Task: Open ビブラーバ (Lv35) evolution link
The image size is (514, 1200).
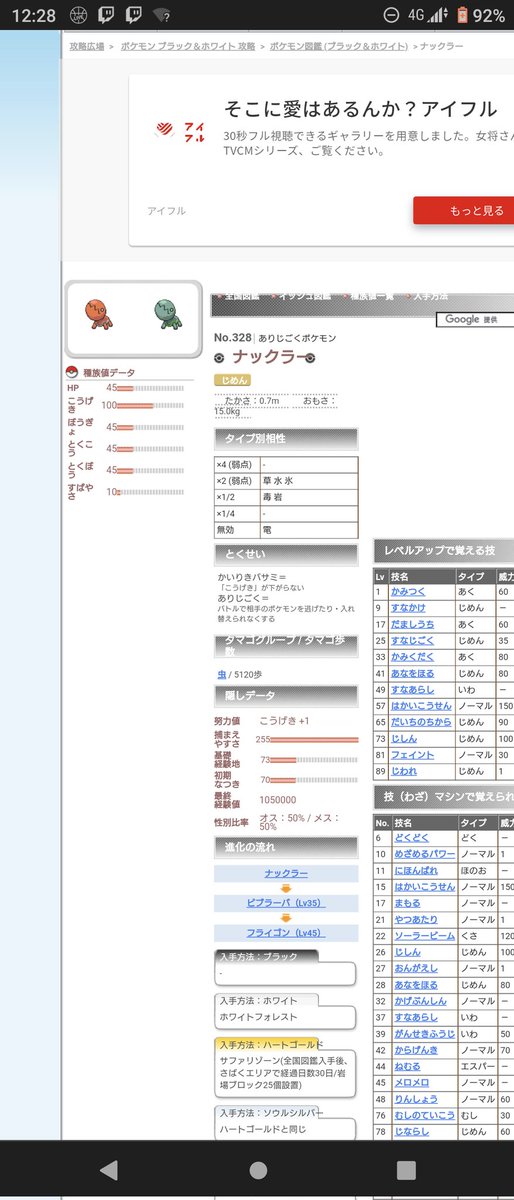Action: pyautogui.click(x=285, y=903)
